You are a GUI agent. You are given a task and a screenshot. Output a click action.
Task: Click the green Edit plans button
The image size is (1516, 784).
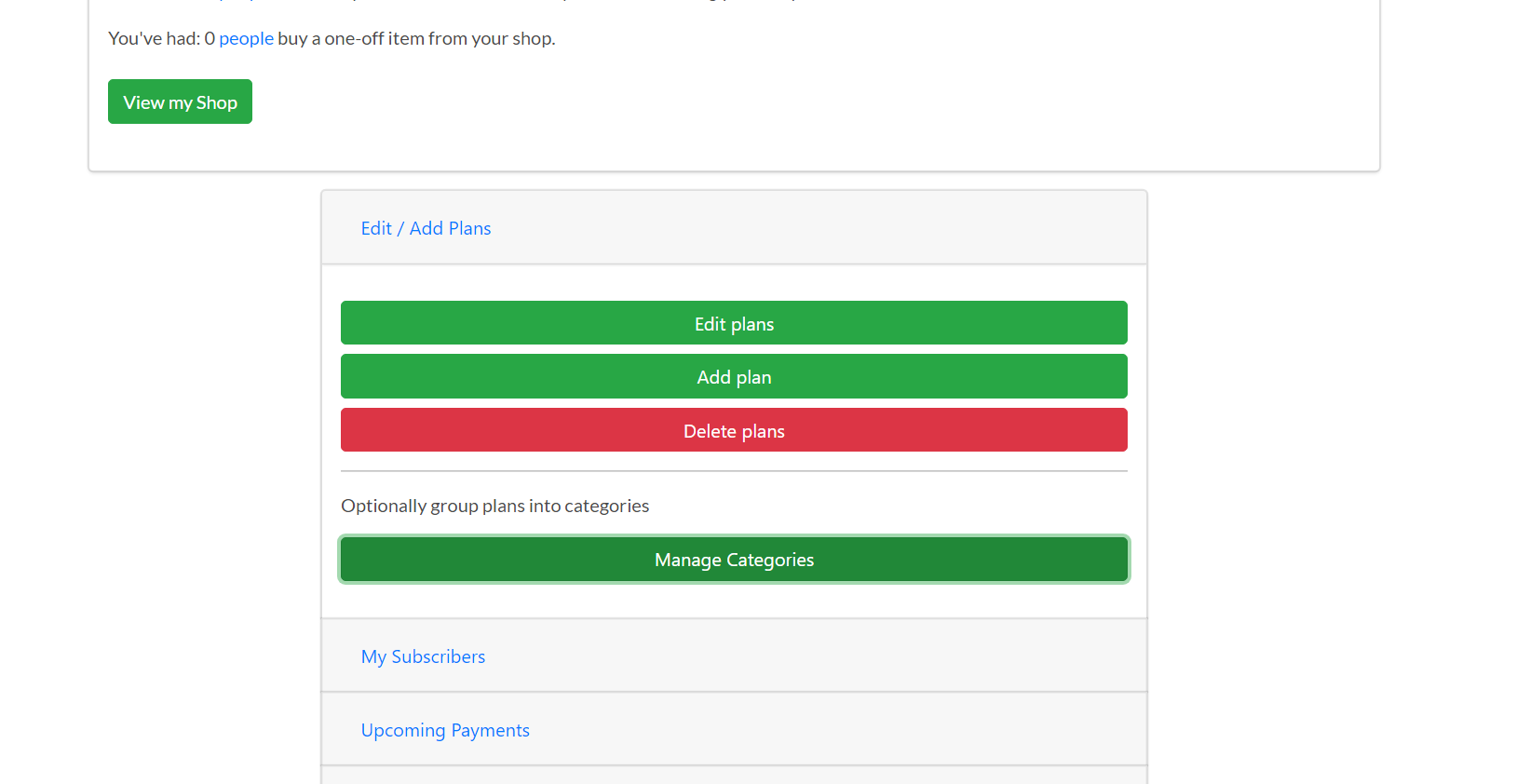pos(734,323)
